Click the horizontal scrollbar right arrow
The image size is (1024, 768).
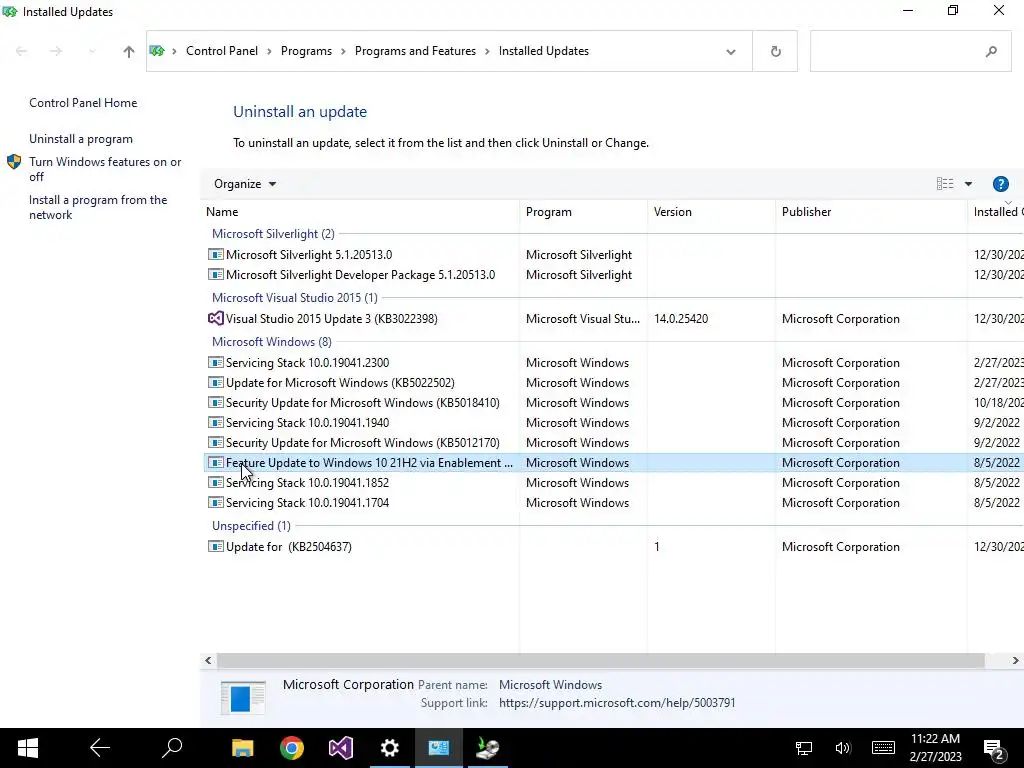[1015, 660]
